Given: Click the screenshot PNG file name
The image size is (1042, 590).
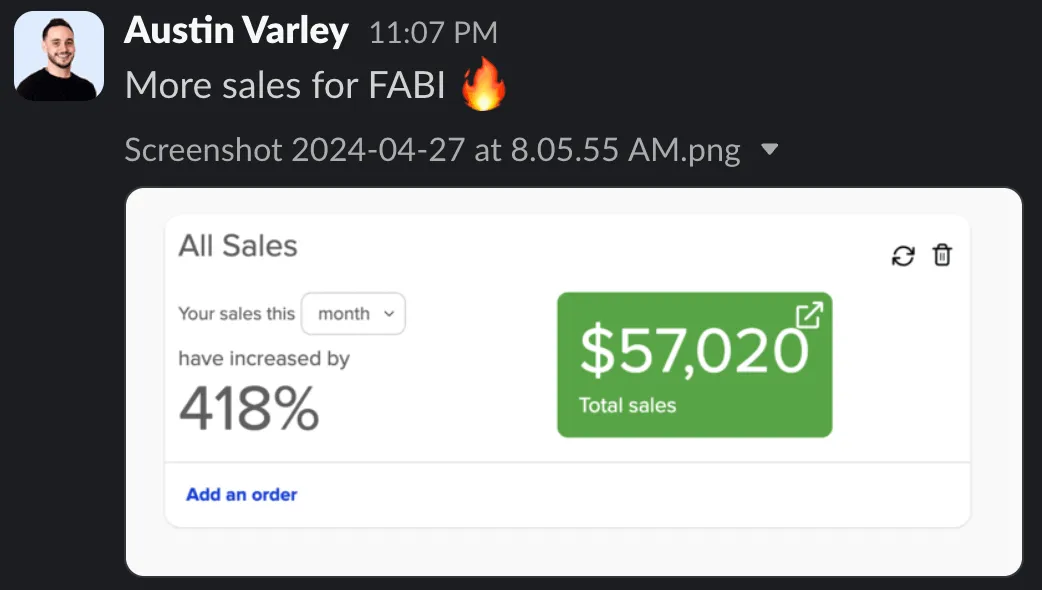Looking at the screenshot, I should 432,151.
